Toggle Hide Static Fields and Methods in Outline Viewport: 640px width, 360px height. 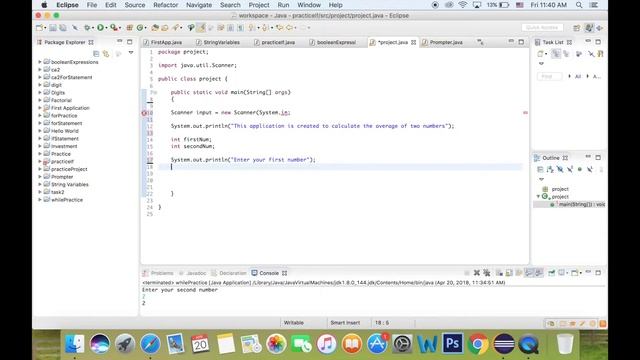[x=570, y=169]
